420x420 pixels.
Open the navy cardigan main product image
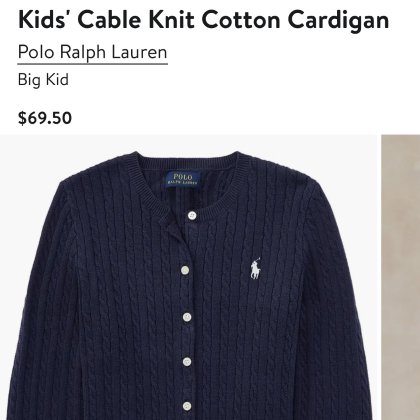(x=188, y=277)
